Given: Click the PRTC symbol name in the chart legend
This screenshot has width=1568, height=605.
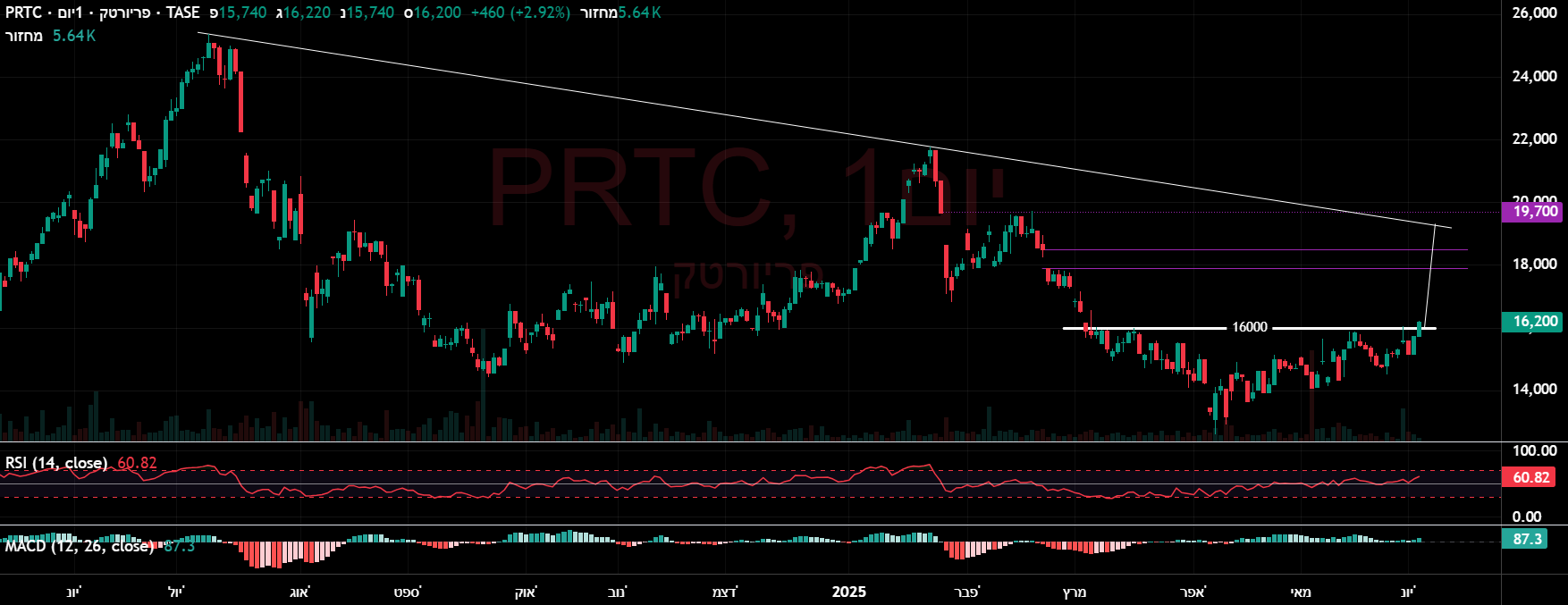Looking at the screenshot, I should (x=23, y=13).
